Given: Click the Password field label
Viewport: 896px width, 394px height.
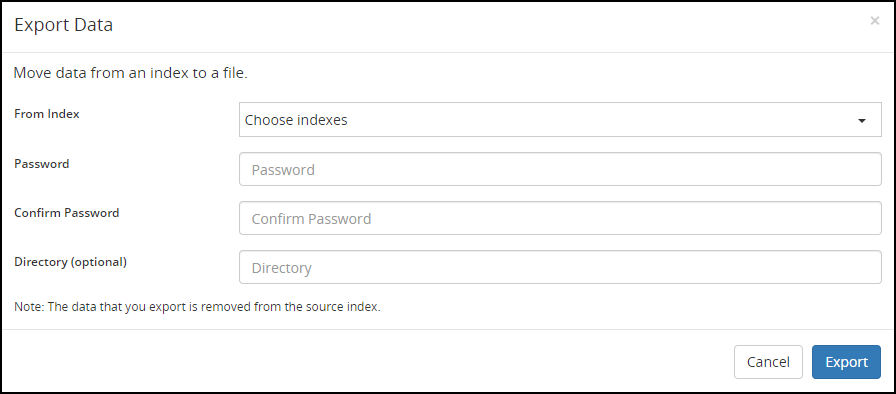Looking at the screenshot, I should (x=42, y=163).
